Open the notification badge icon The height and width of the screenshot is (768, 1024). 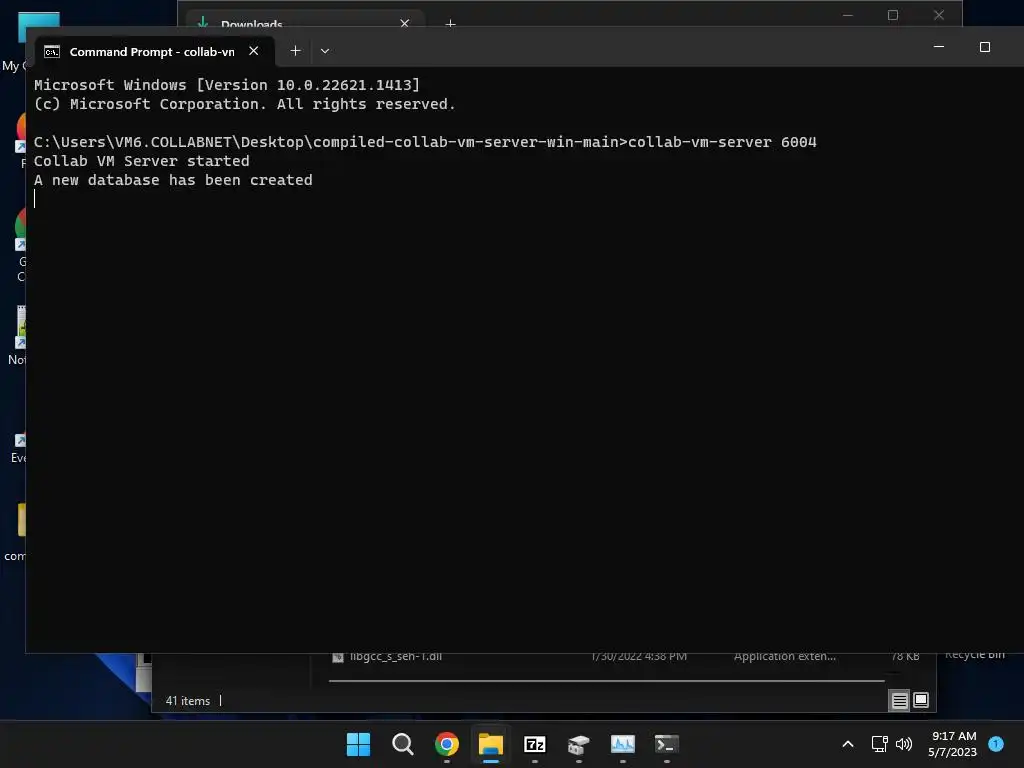click(x=996, y=744)
